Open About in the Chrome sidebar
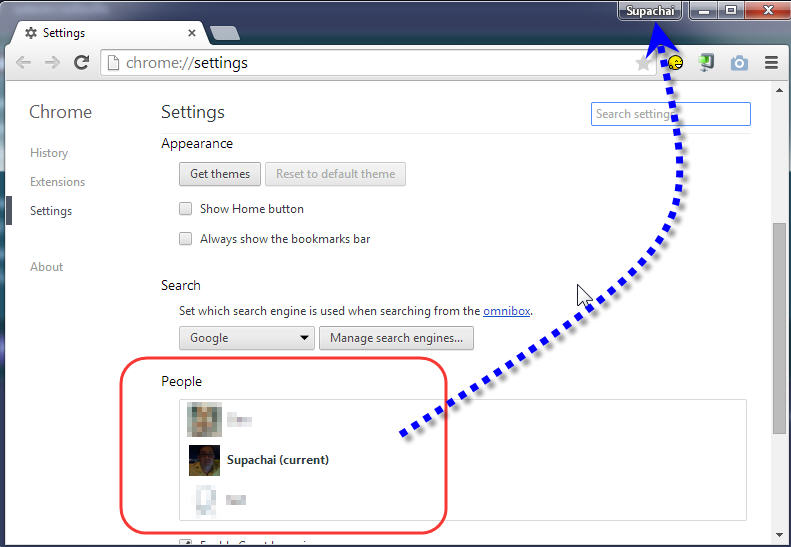Screen dimensions: 791x547 pyautogui.click(x=46, y=267)
